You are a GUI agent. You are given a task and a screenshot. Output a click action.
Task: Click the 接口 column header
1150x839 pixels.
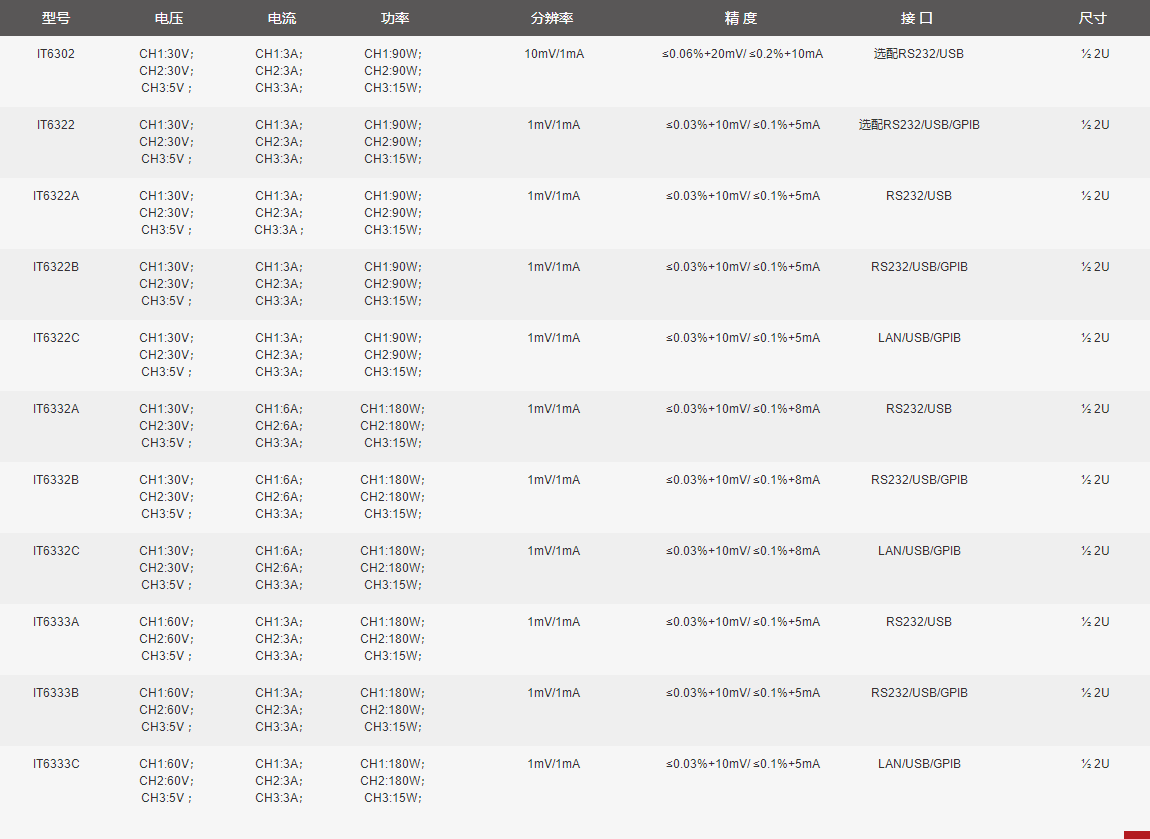coord(917,19)
